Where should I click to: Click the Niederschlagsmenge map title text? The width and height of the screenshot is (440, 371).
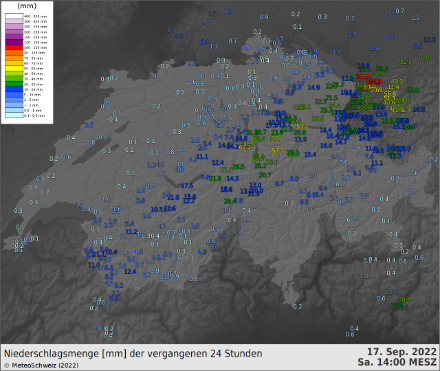(x=133, y=353)
